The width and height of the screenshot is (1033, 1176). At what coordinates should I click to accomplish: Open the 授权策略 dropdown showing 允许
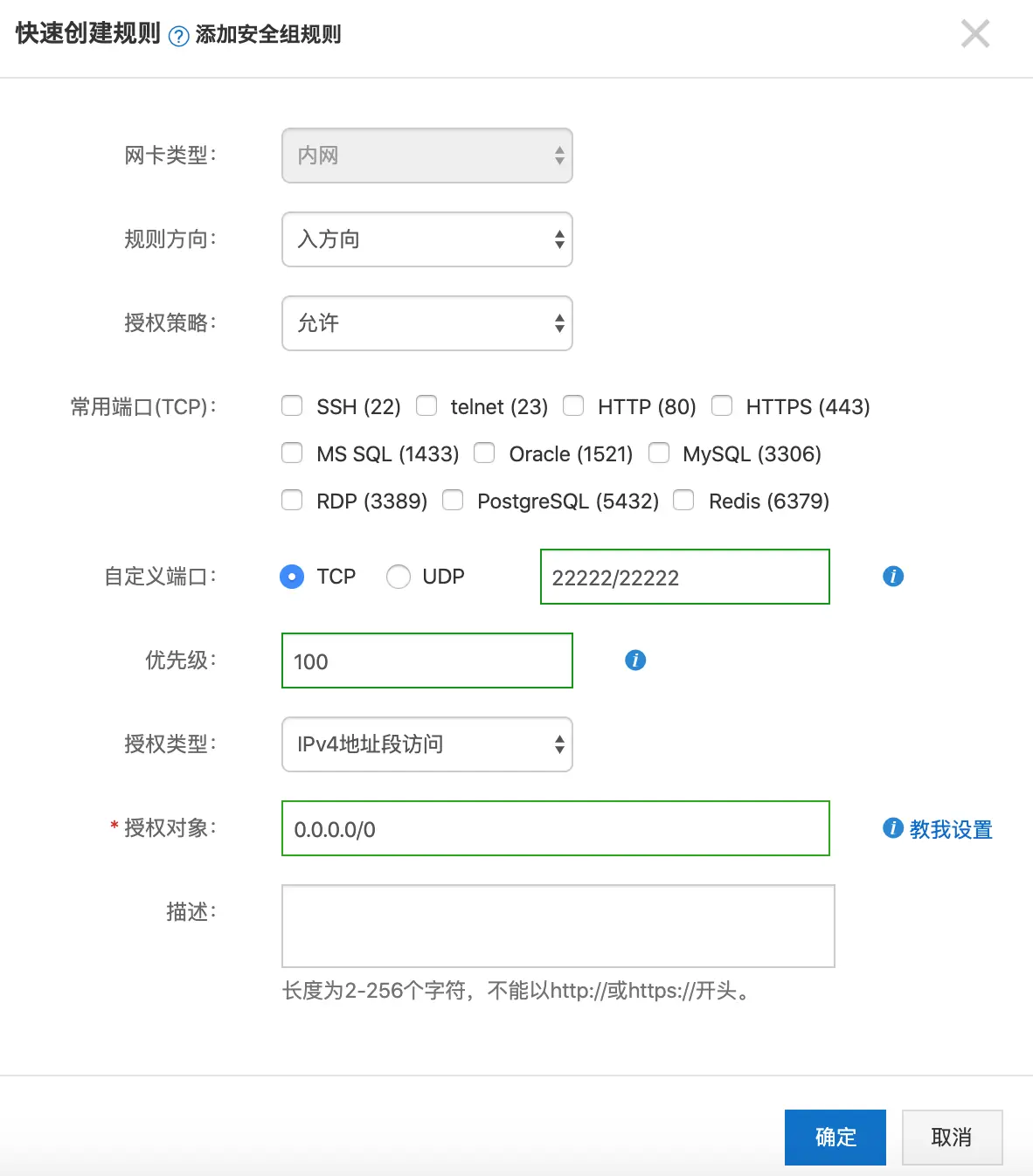(427, 323)
